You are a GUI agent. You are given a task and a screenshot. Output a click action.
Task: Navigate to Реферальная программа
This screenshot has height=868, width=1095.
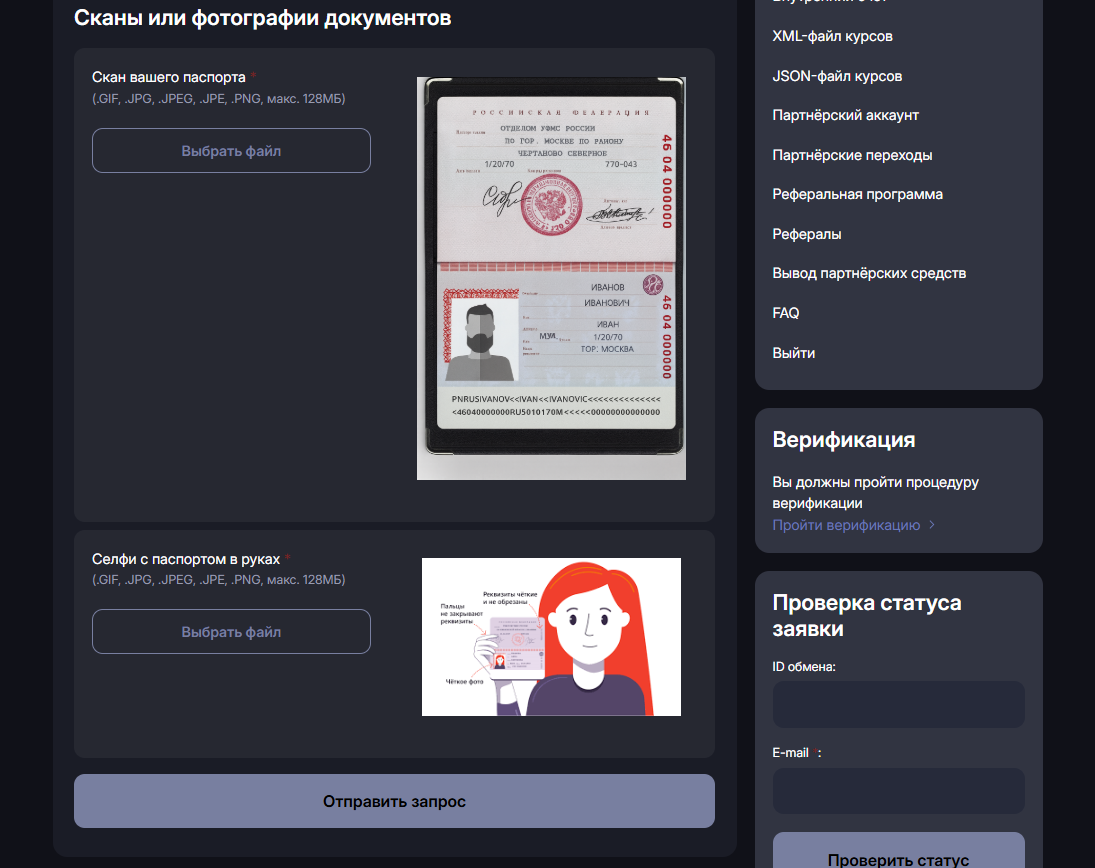[857, 194]
